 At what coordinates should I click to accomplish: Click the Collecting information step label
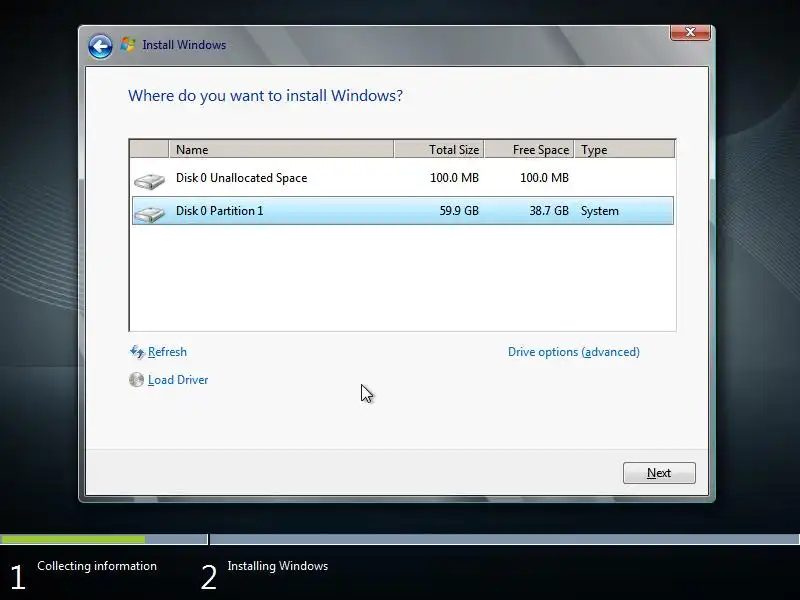point(97,566)
